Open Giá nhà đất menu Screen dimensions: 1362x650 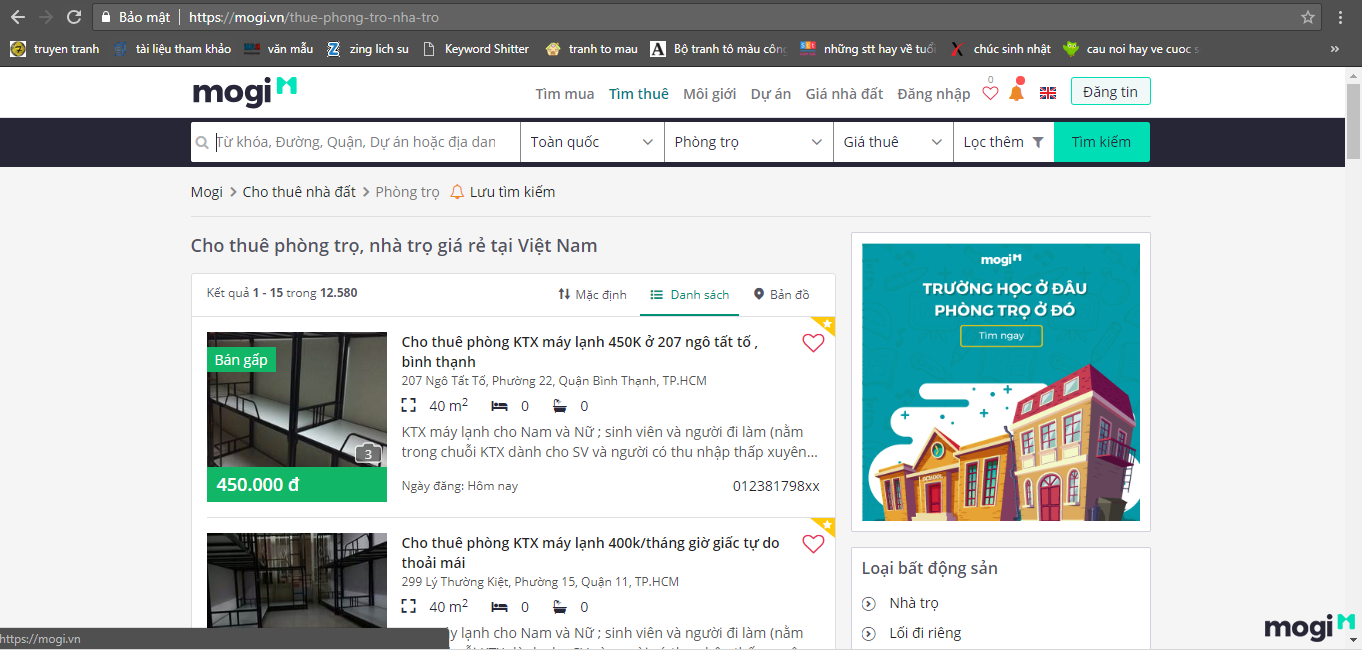(x=845, y=93)
